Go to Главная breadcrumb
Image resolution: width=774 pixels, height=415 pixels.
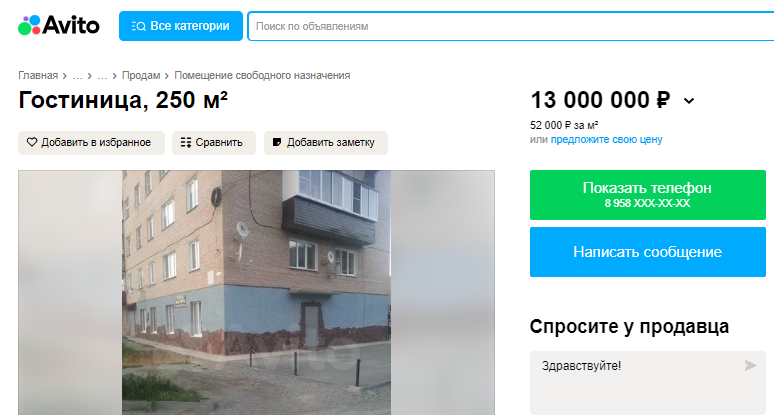point(38,75)
